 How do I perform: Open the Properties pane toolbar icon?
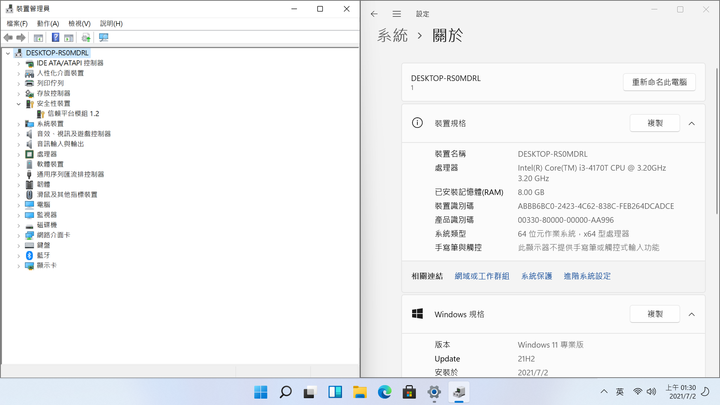pyautogui.click(x=69, y=38)
